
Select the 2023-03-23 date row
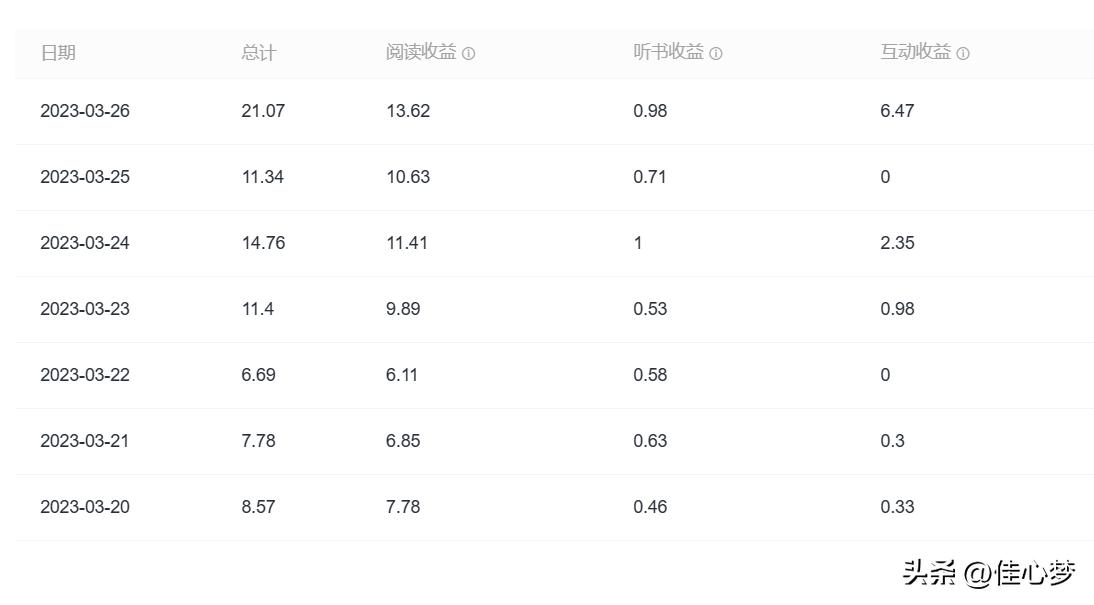[85, 309]
